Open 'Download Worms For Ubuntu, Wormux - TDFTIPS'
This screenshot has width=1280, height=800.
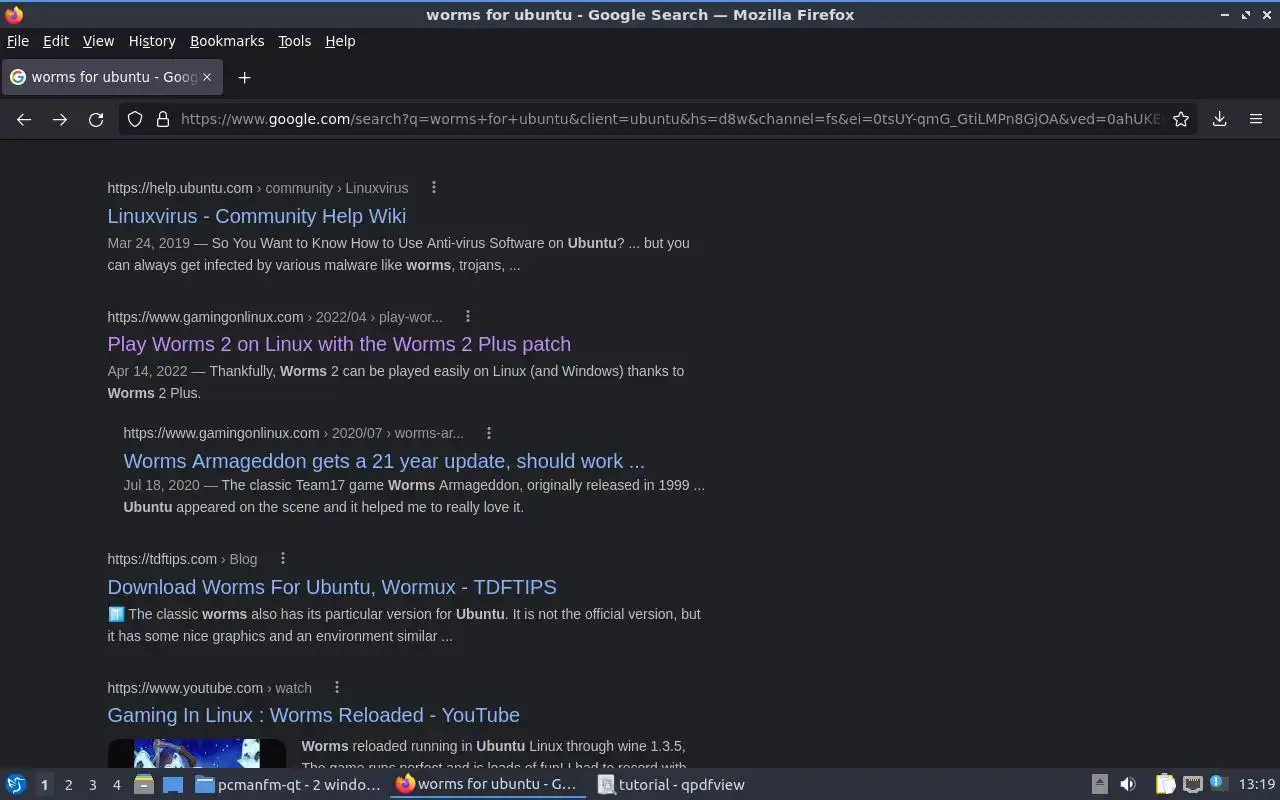pyautogui.click(x=332, y=587)
